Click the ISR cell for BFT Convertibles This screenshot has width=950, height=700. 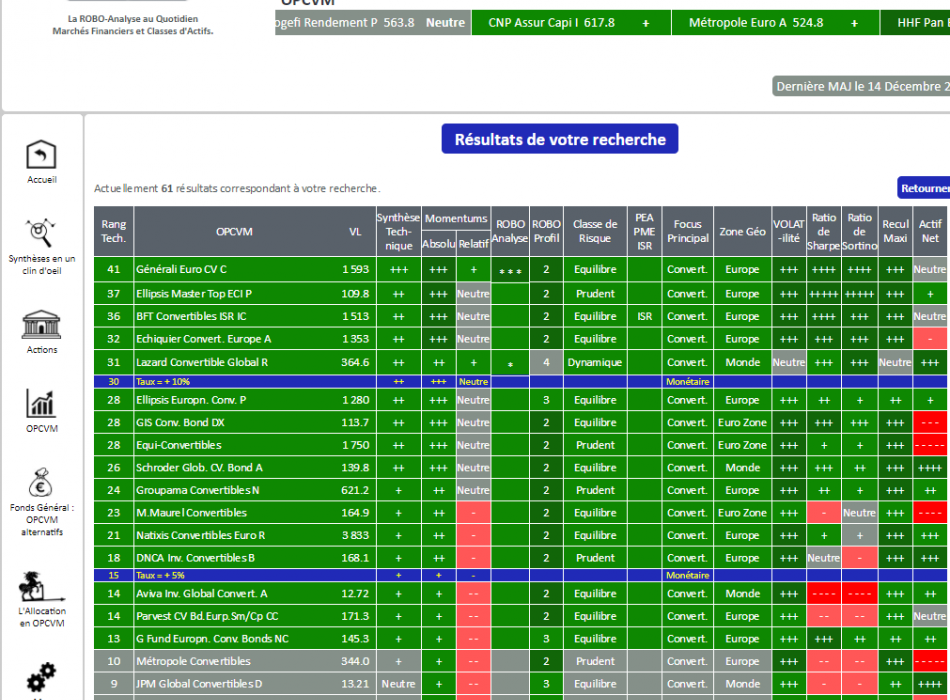pos(644,316)
